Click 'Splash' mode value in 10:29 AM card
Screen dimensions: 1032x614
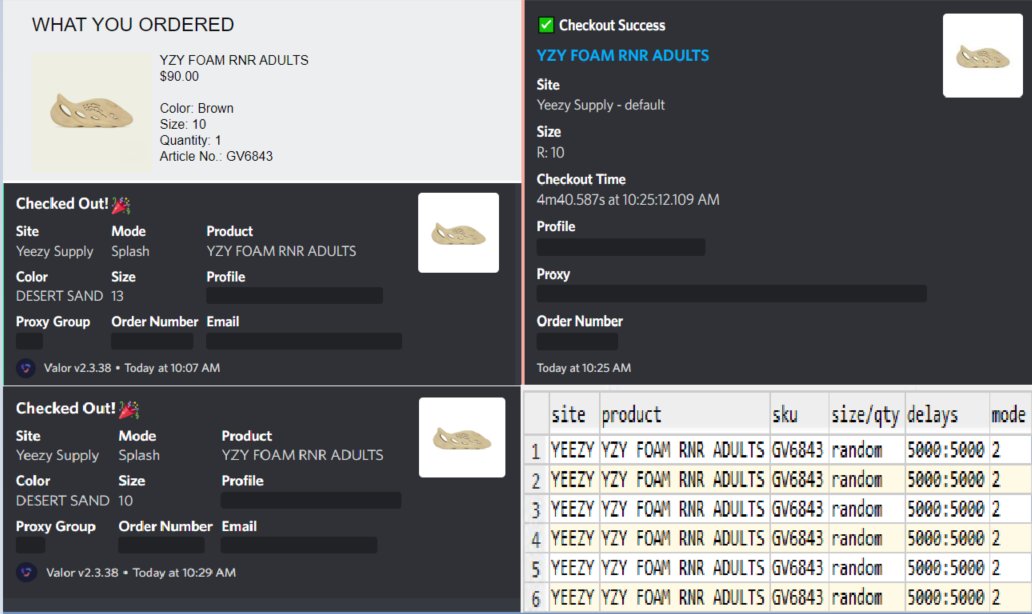click(x=139, y=455)
